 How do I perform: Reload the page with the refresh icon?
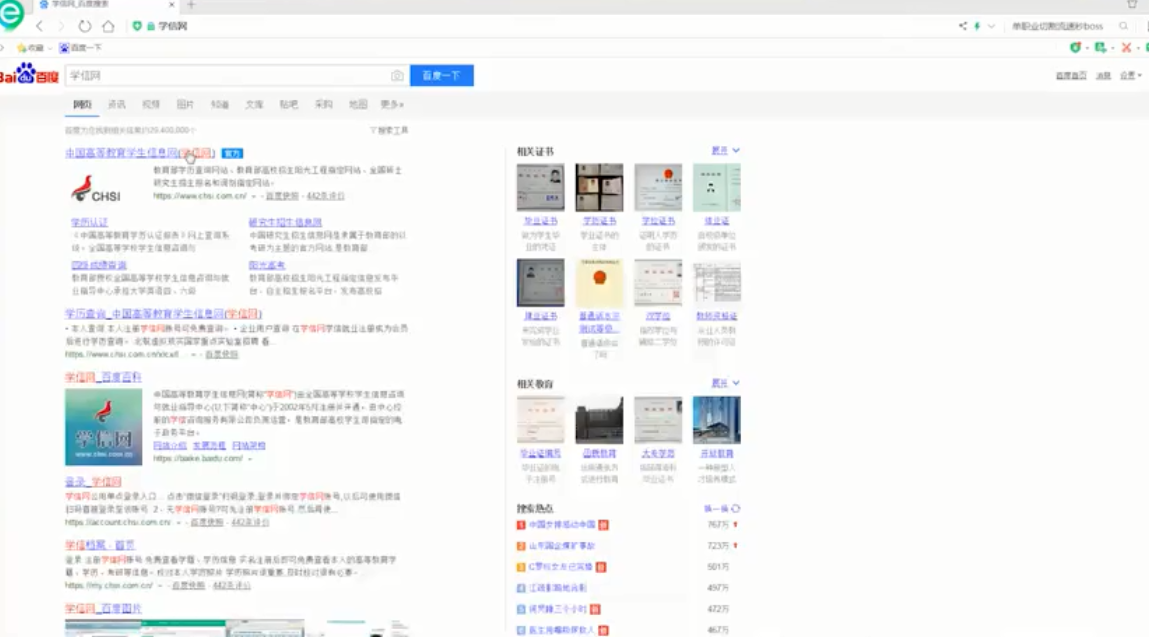coord(85,26)
